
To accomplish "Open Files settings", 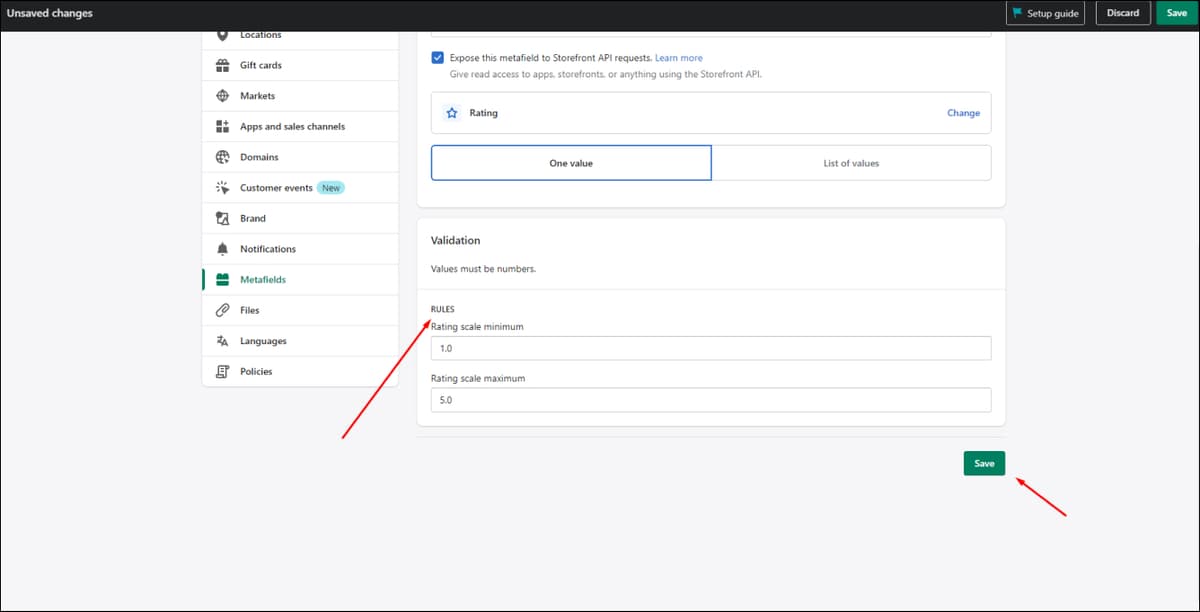I will tap(300, 310).
